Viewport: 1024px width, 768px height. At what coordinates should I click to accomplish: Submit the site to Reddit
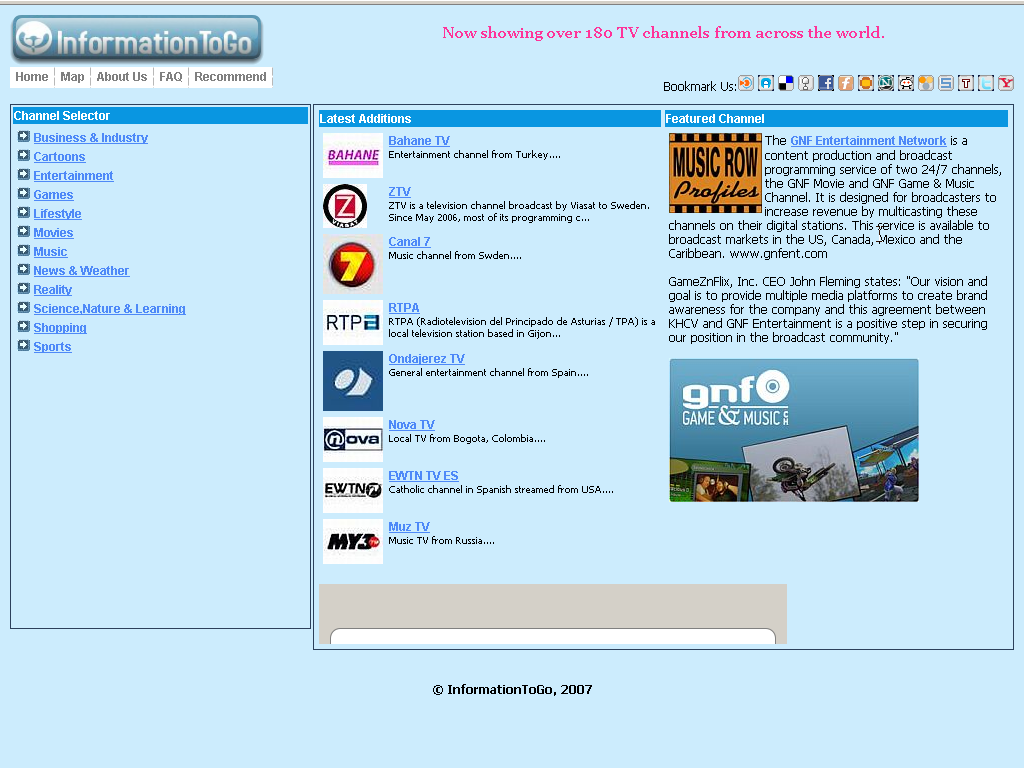coord(906,83)
